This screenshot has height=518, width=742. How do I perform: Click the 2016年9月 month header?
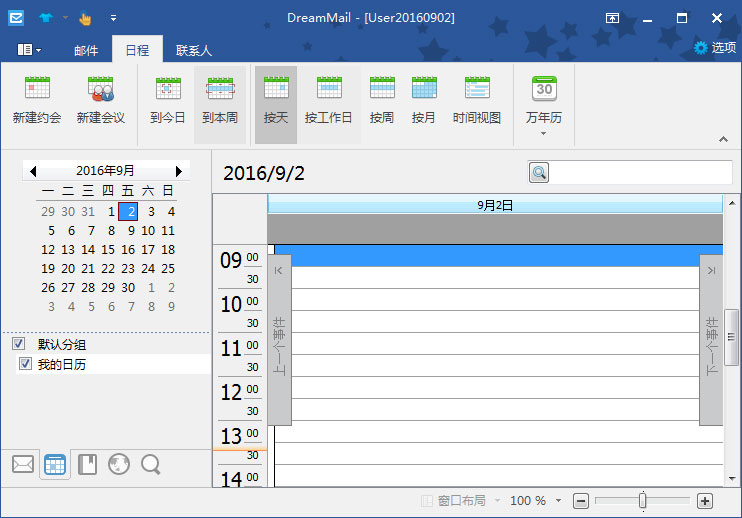point(105,170)
